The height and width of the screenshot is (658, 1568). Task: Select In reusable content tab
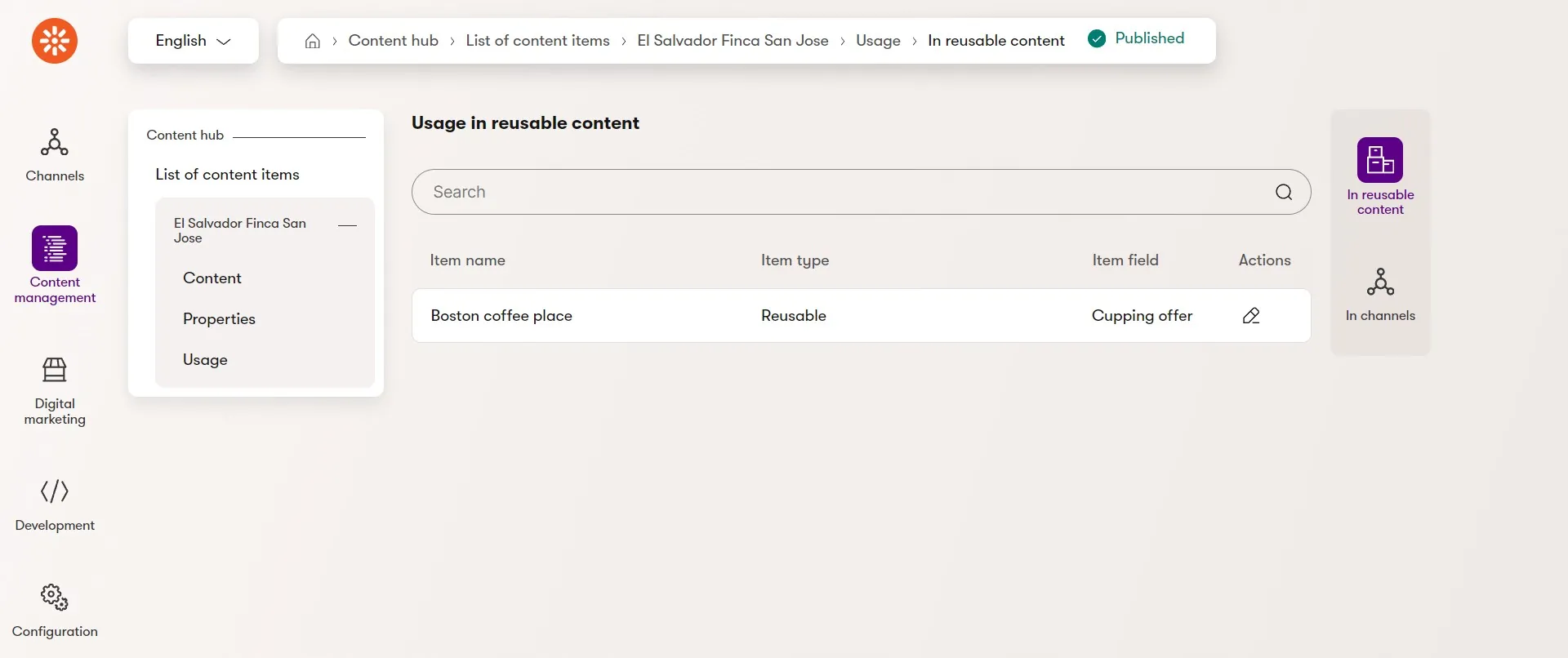point(1380,176)
